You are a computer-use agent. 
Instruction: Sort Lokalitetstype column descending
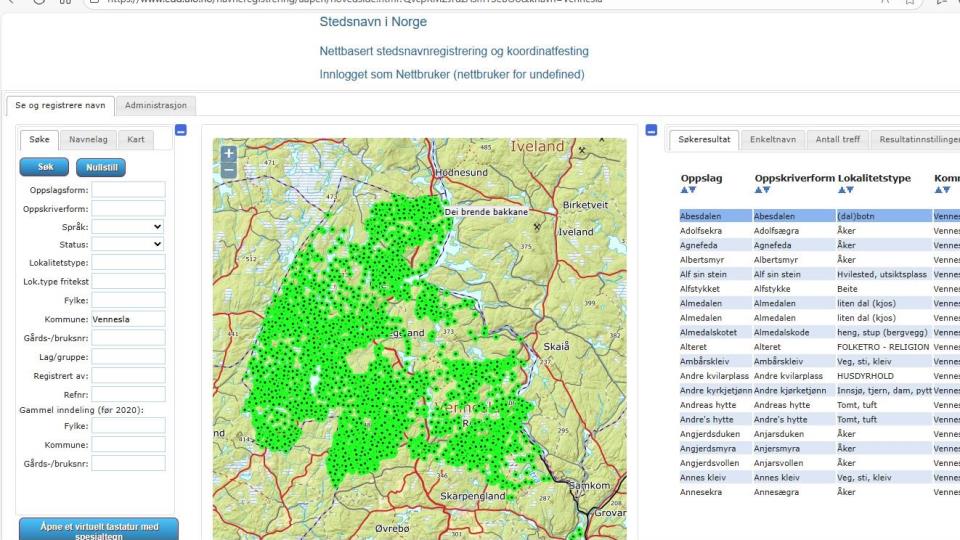click(850, 190)
